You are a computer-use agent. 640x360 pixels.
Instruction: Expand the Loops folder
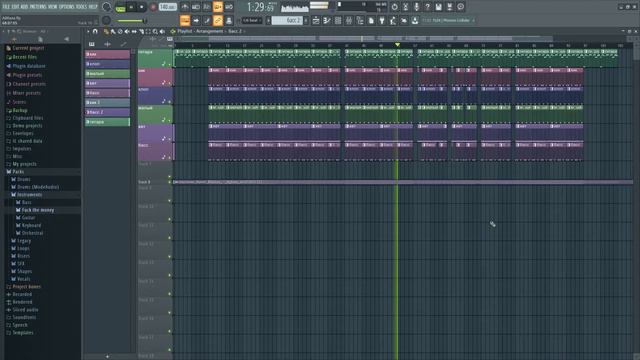tap(23, 248)
